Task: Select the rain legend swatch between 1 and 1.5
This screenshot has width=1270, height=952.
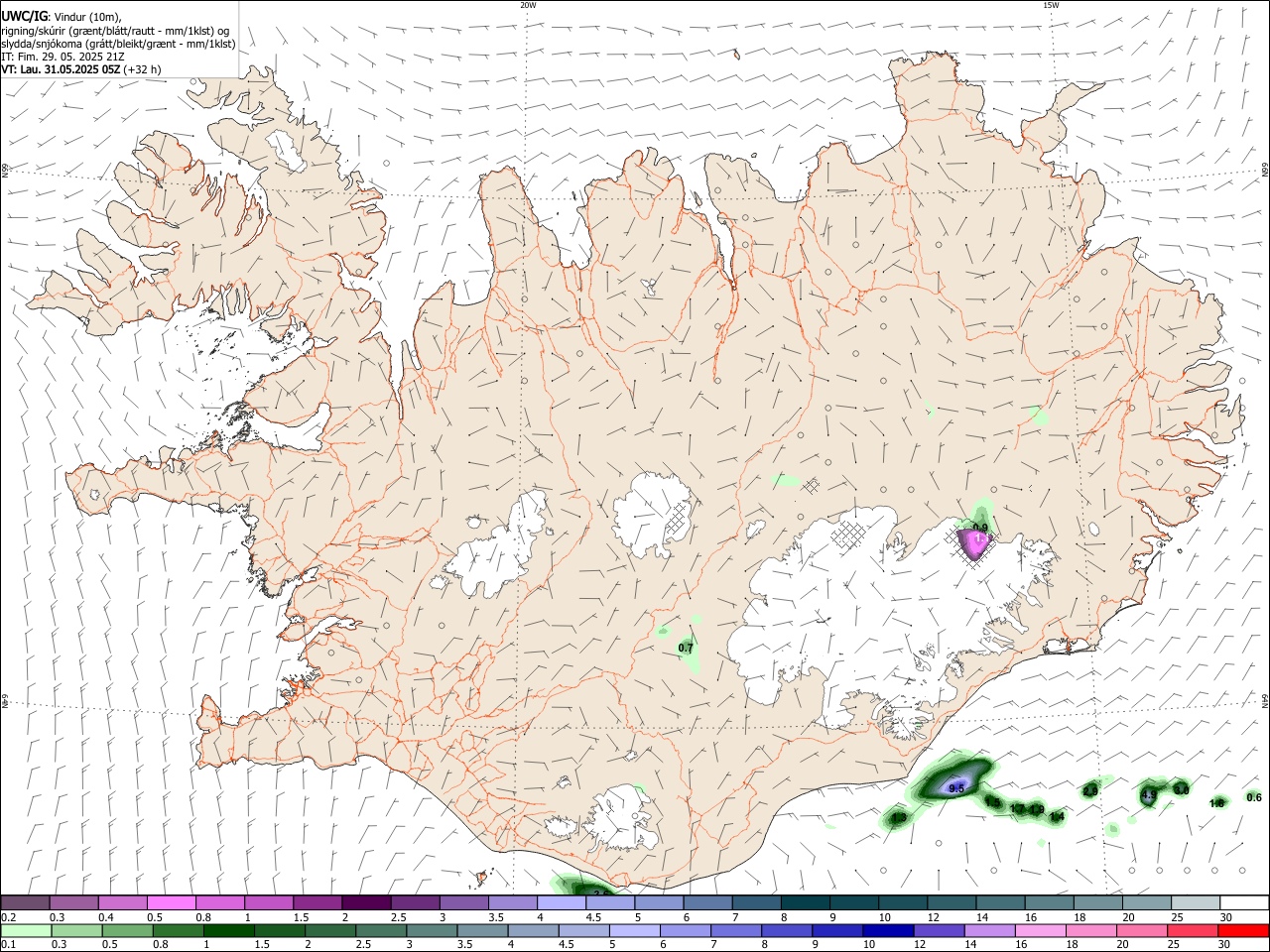Action: click(228, 931)
